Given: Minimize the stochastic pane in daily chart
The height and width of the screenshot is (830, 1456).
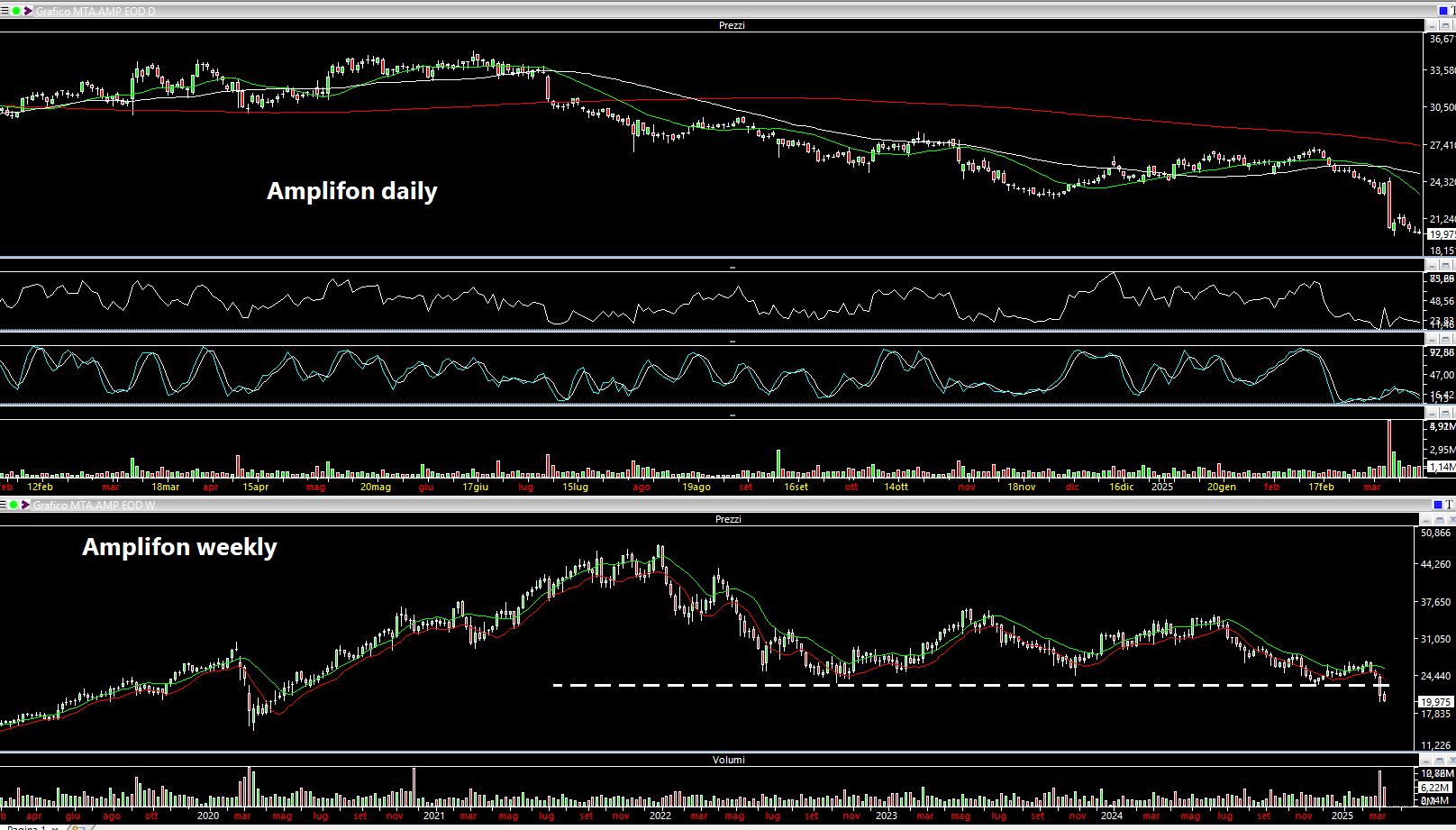Looking at the screenshot, I should pos(1433,340).
